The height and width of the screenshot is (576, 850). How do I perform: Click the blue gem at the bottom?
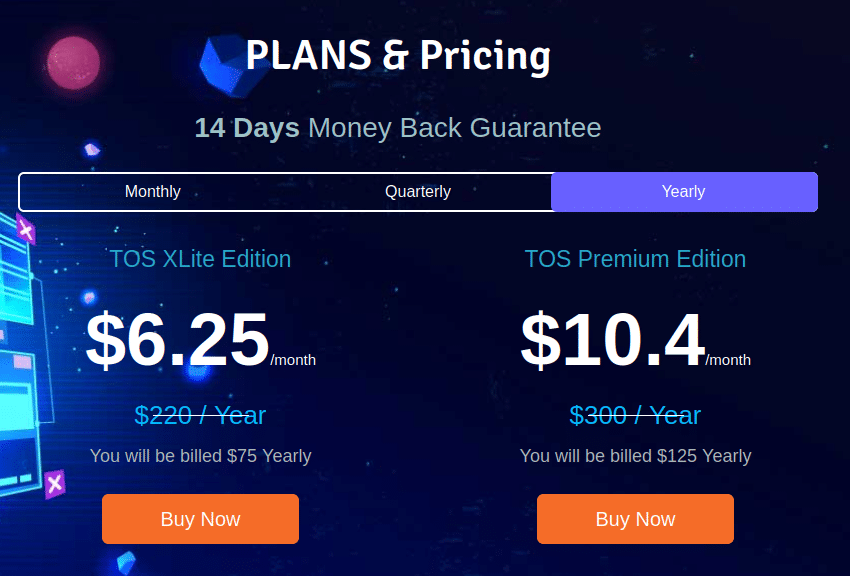126,562
